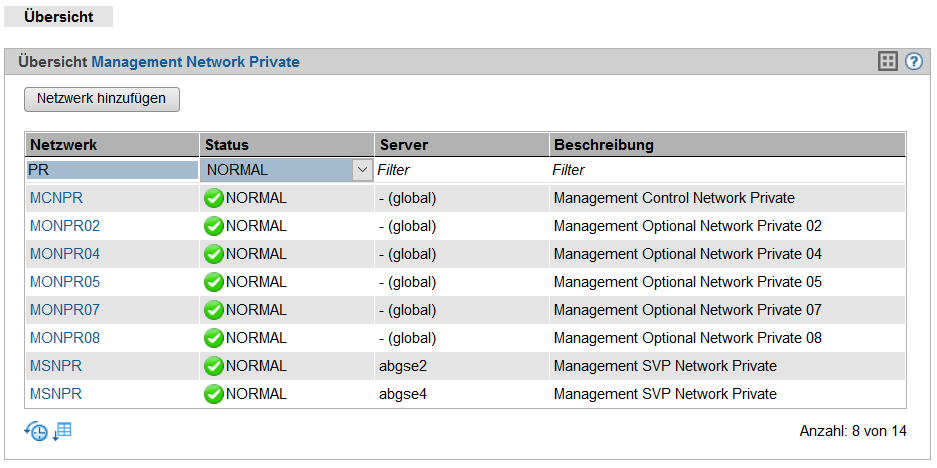Open the MONPR07 network link
Viewport: 937px width, 468px height.
tap(65, 310)
